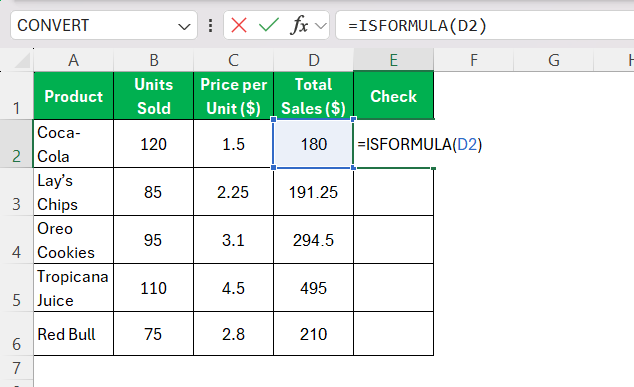This screenshot has width=634, height=387.
Task: Select row 6 header
Action: (x=17, y=334)
